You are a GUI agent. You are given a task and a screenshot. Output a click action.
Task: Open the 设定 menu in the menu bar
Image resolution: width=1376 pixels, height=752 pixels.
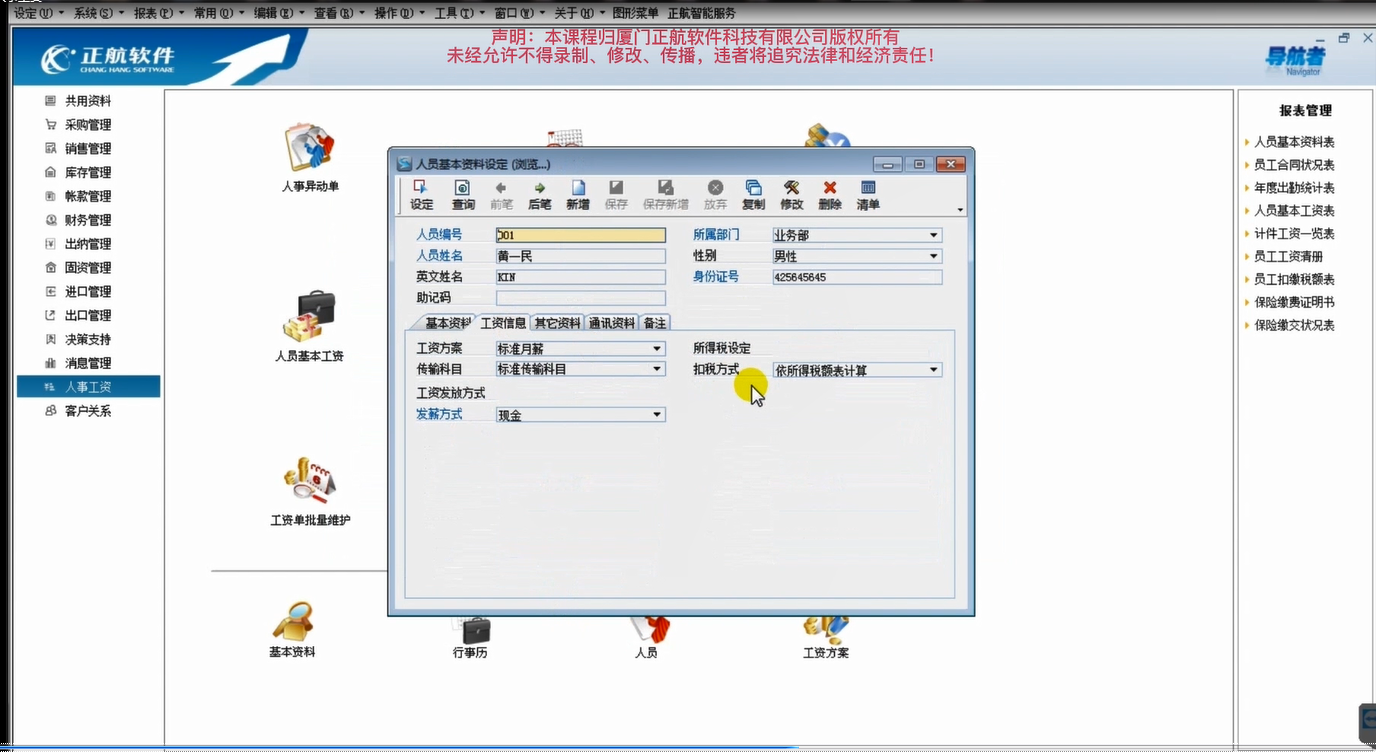tap(39, 13)
